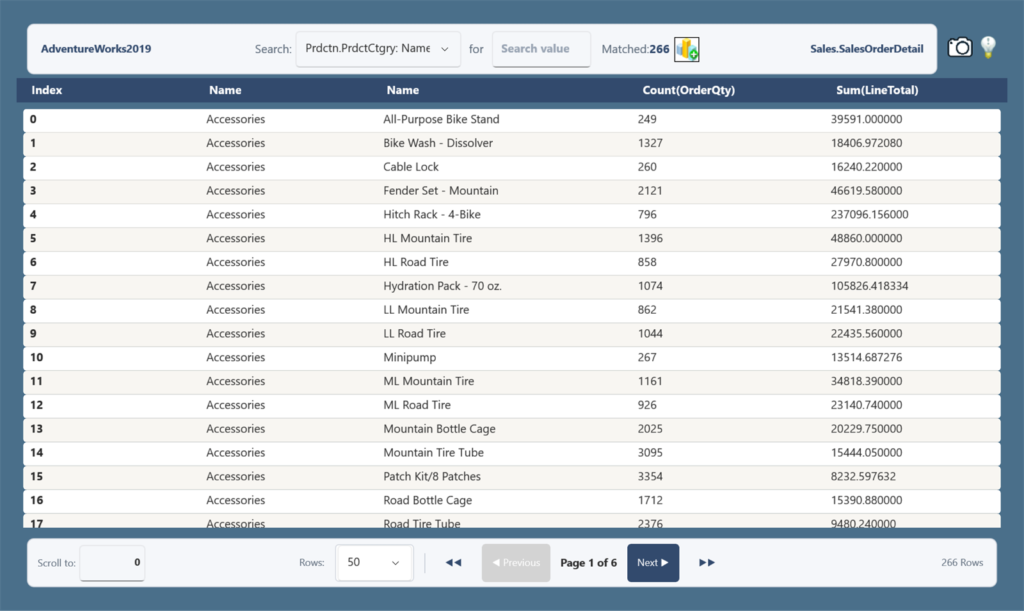Select the Mountain Tire Tube cell
Screen dimensions: 1024x611
pos(434,453)
